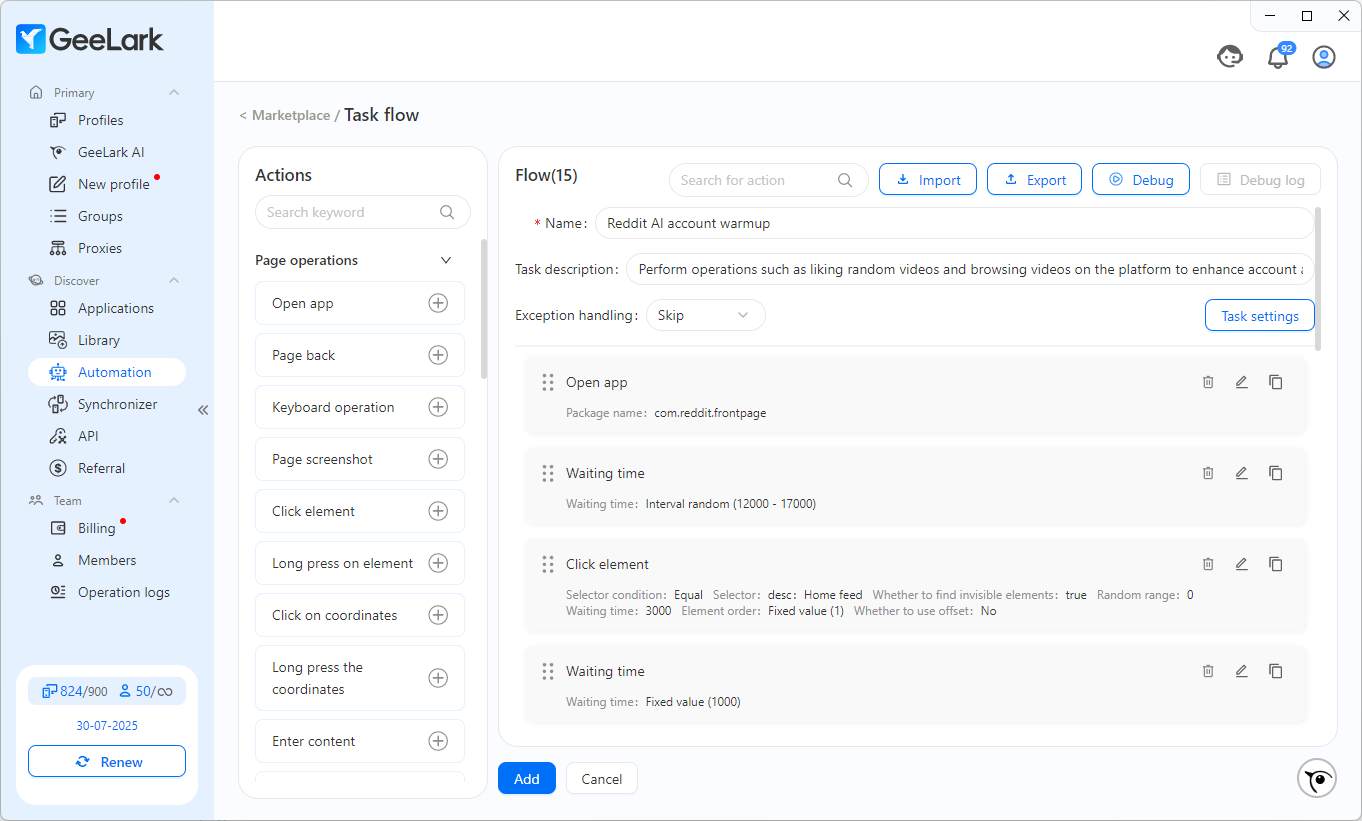
Task: Add Long press the coordinates plus icon
Action: pyautogui.click(x=438, y=678)
